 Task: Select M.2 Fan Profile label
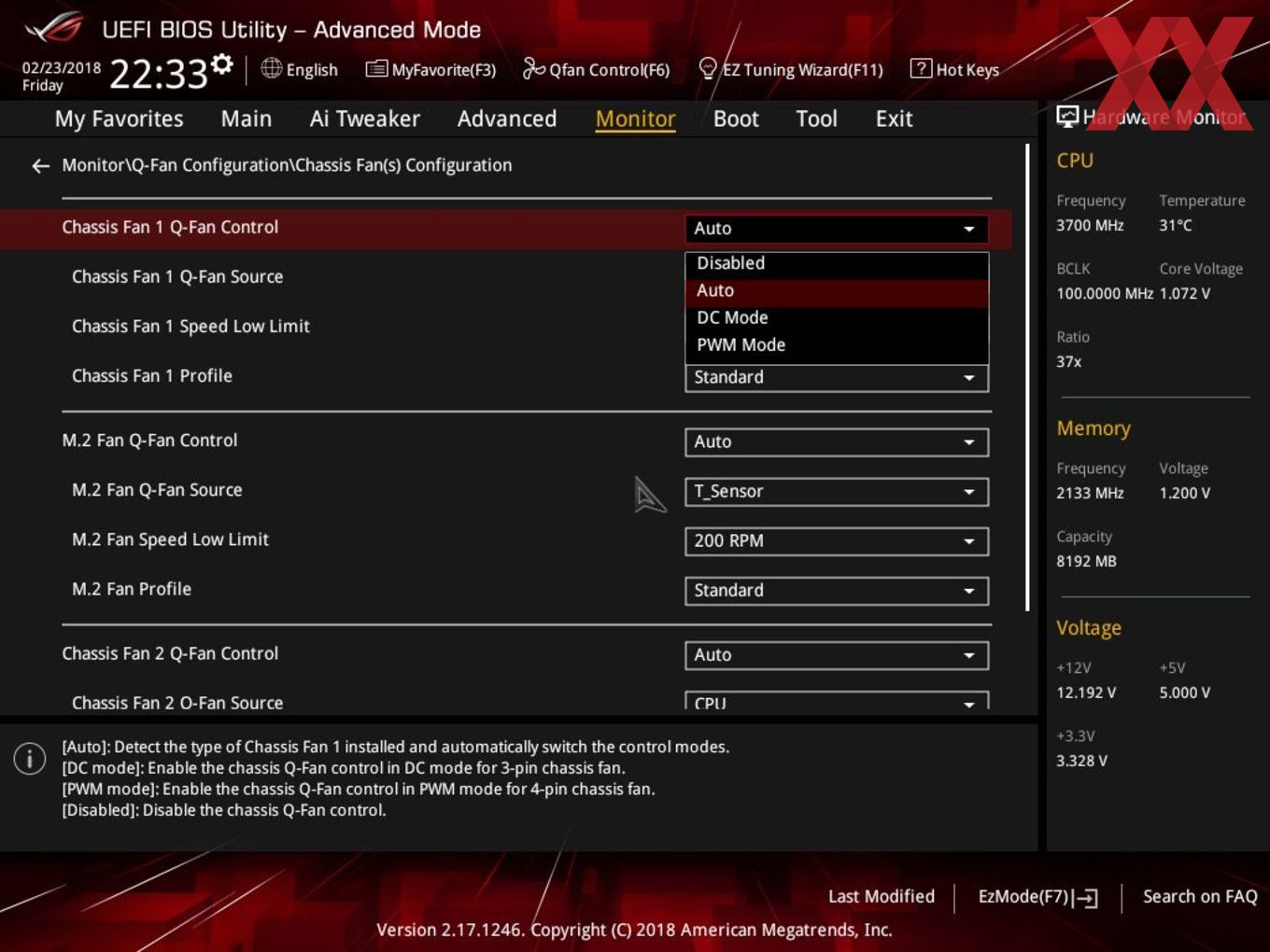(132, 589)
